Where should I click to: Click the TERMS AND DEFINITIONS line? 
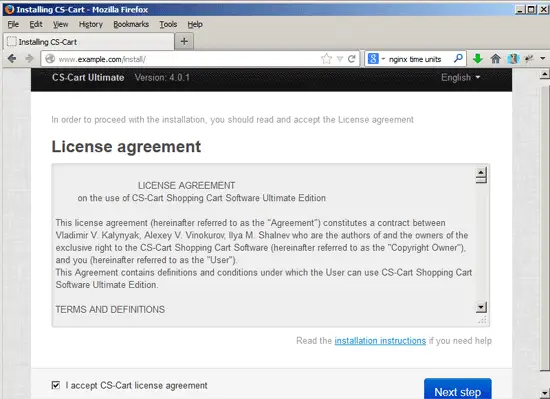pos(110,309)
